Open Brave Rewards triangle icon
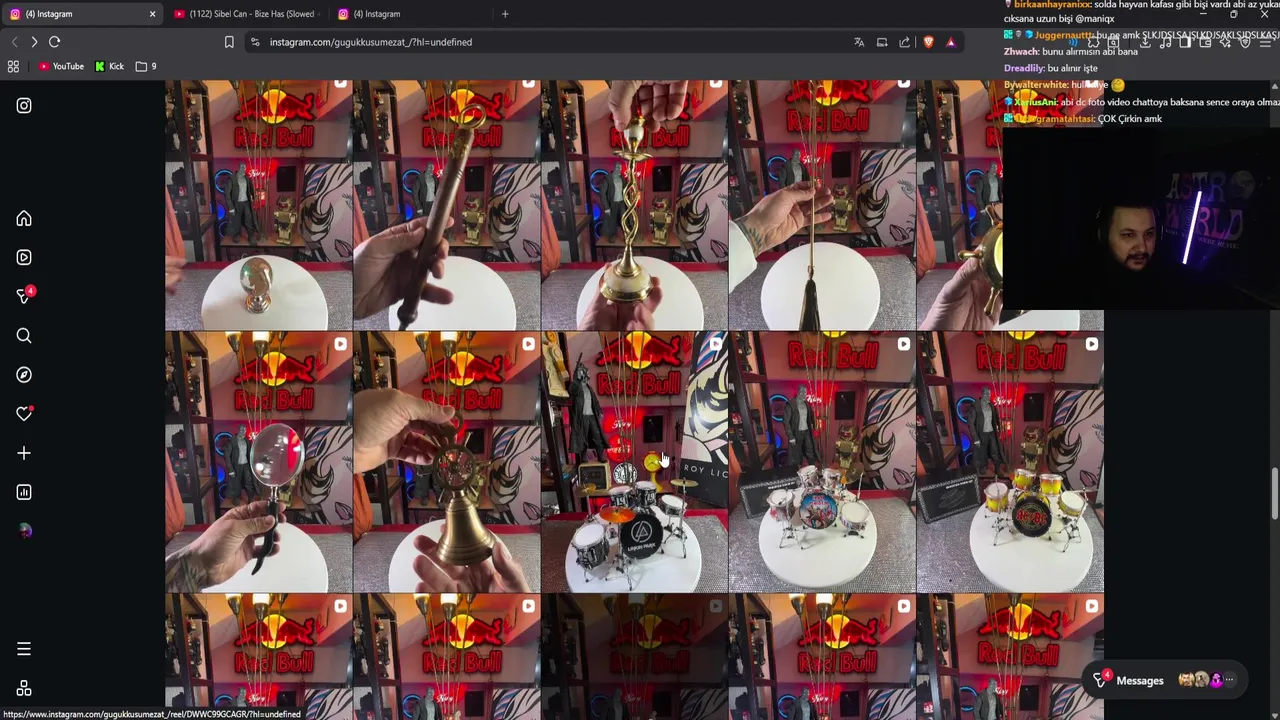Image resolution: width=1280 pixels, height=720 pixels. point(951,42)
